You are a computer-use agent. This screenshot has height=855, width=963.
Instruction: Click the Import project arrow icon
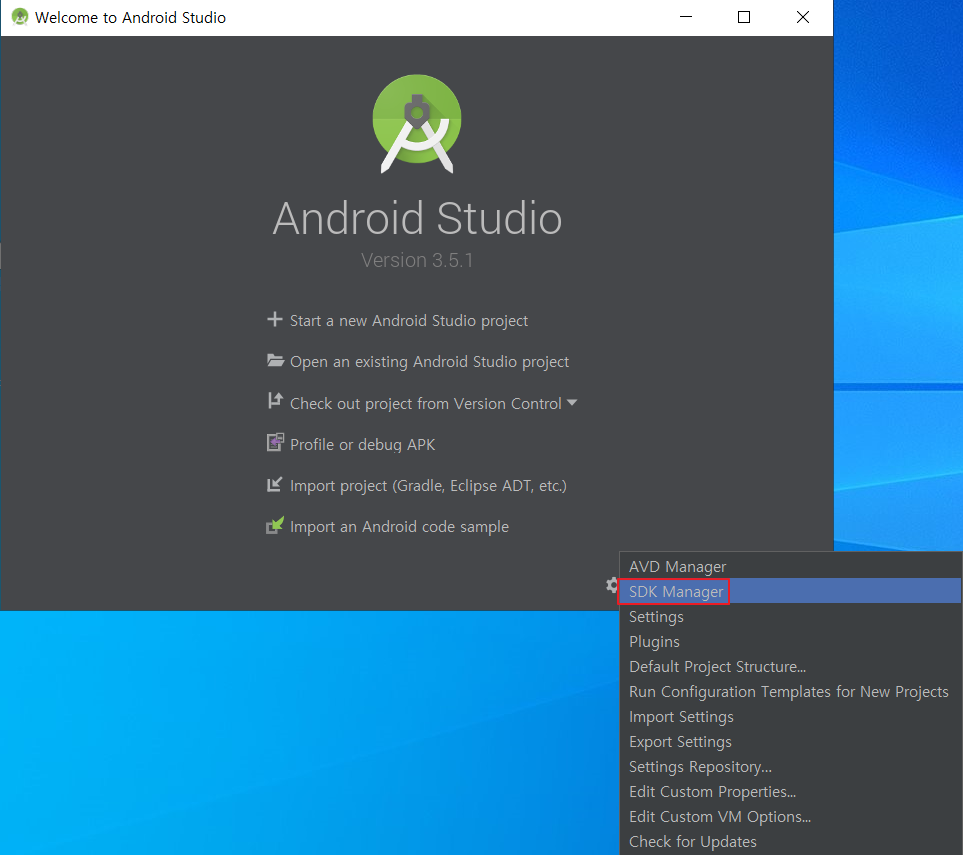pyautogui.click(x=275, y=485)
